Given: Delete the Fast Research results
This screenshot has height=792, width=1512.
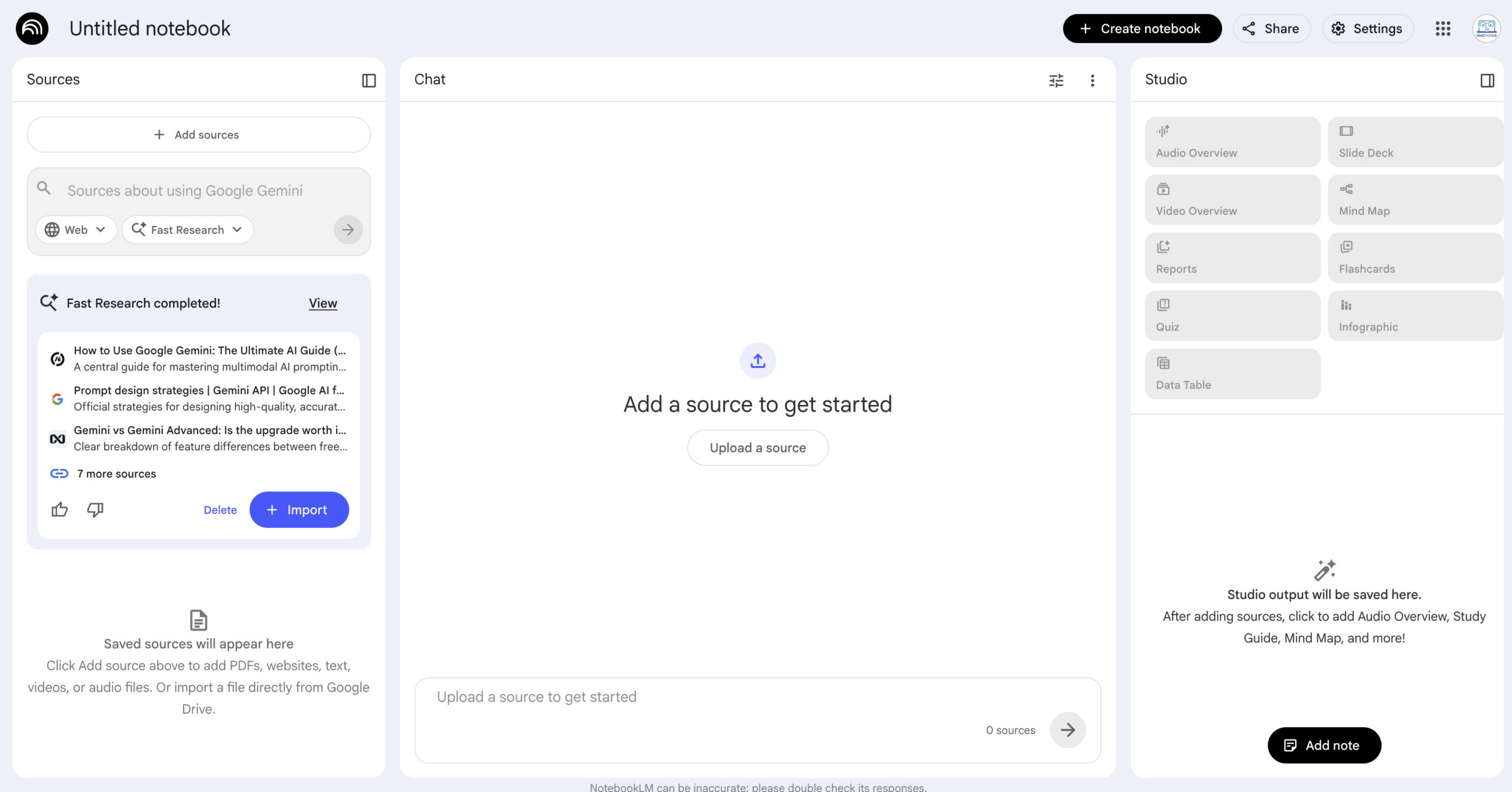Looking at the screenshot, I should point(220,510).
